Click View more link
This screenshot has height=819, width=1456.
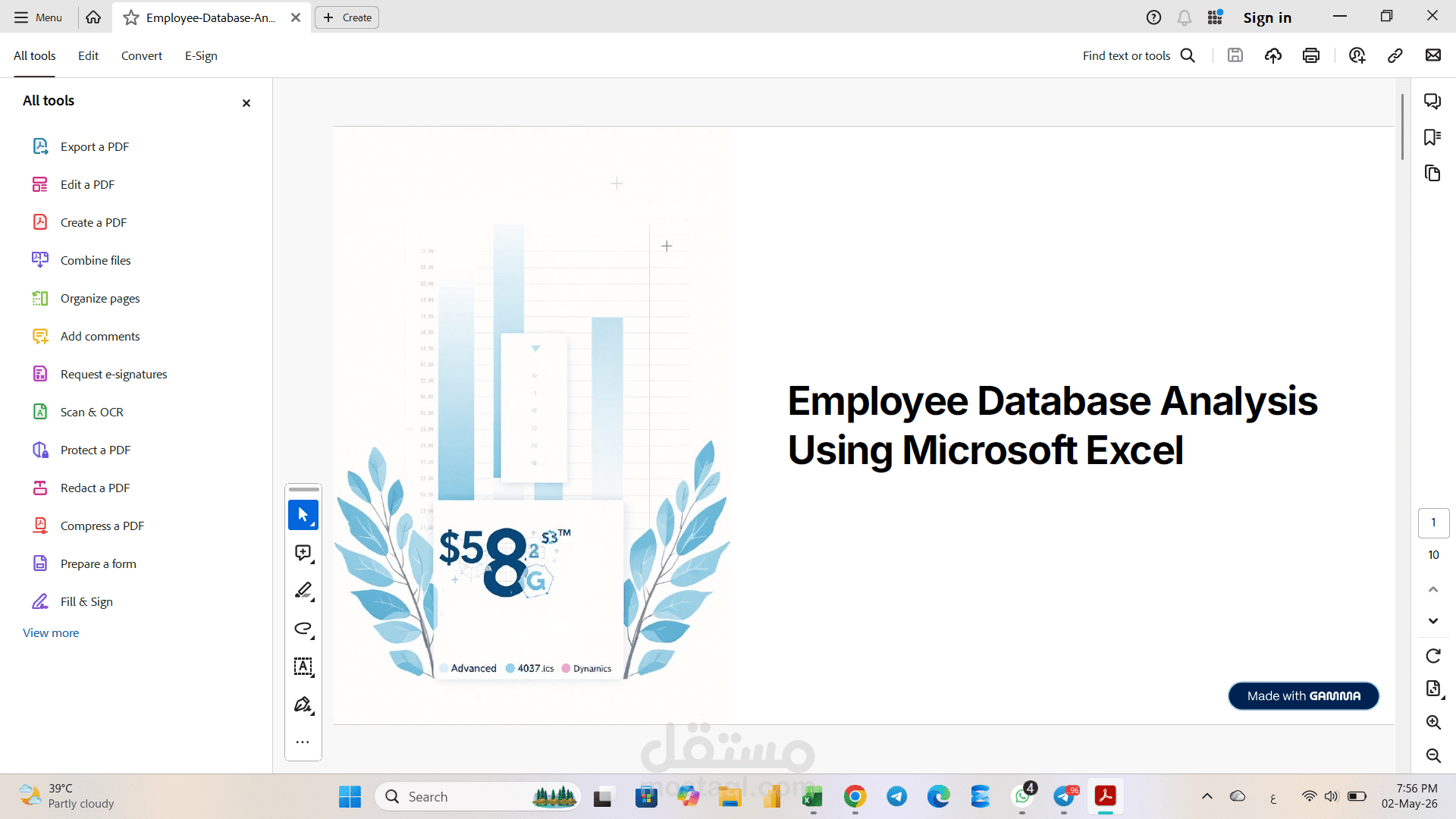tap(51, 632)
